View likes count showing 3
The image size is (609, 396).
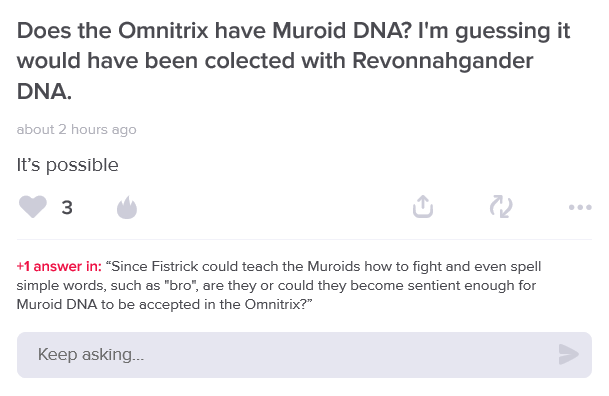[x=67, y=207]
